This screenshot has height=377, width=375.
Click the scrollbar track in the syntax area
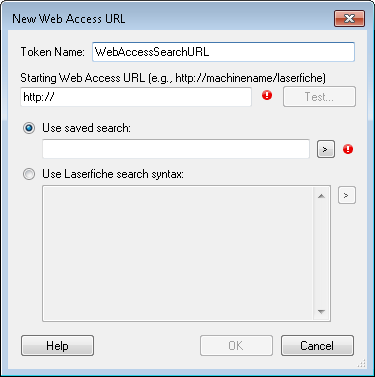[x=321, y=254]
